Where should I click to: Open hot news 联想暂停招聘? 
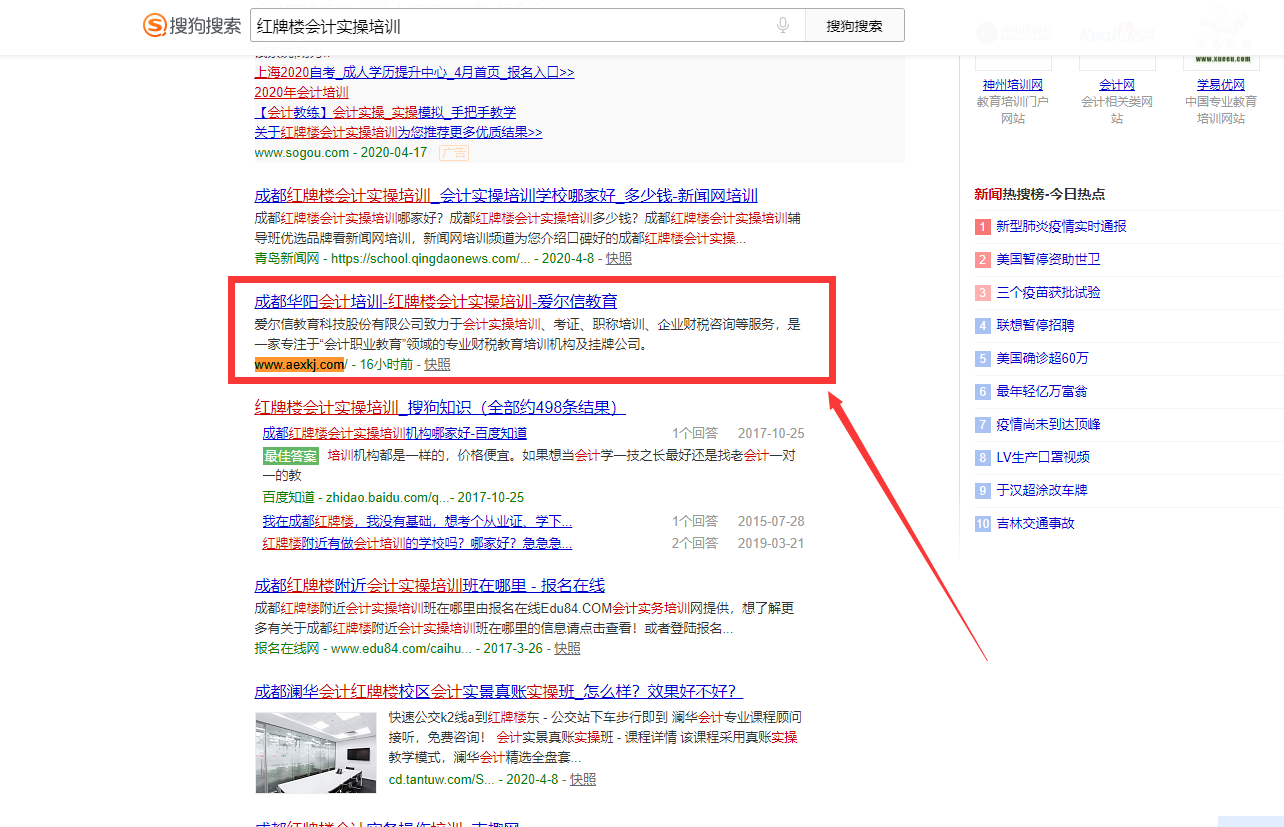tap(1035, 325)
